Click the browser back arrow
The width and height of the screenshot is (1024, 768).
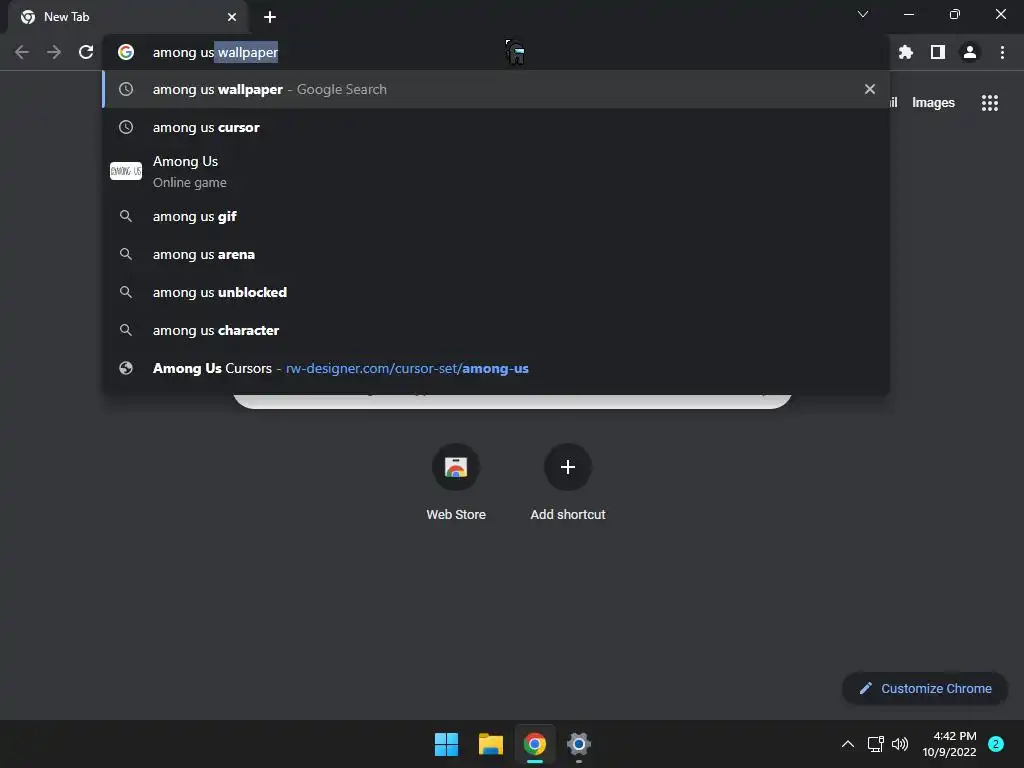click(22, 52)
